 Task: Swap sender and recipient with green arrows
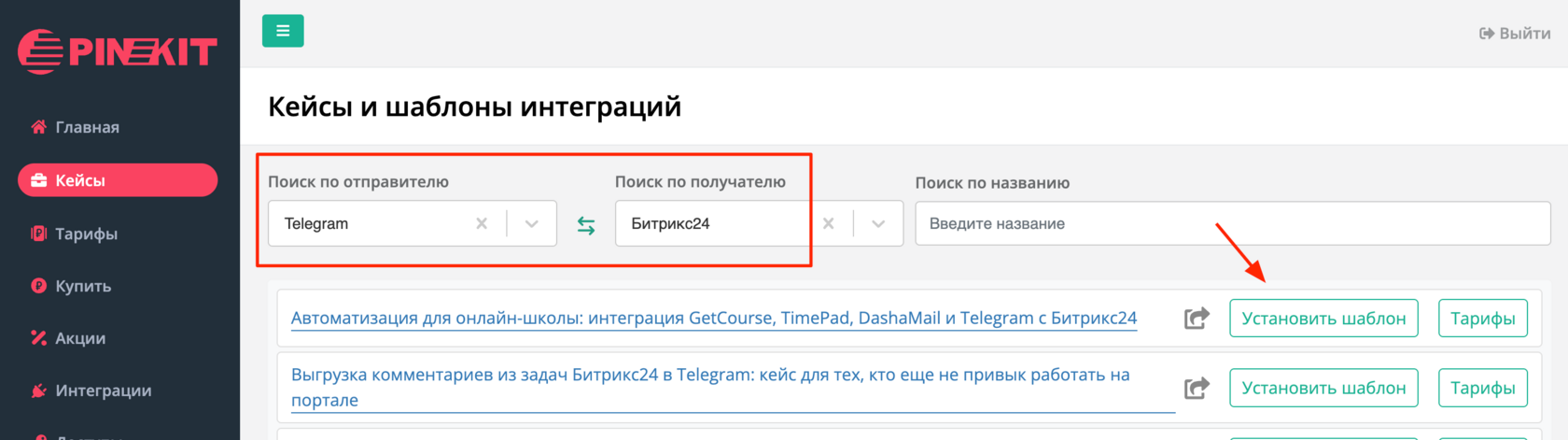tap(586, 225)
